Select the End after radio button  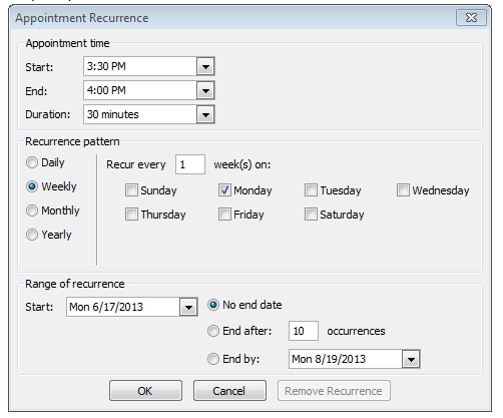[213, 331]
